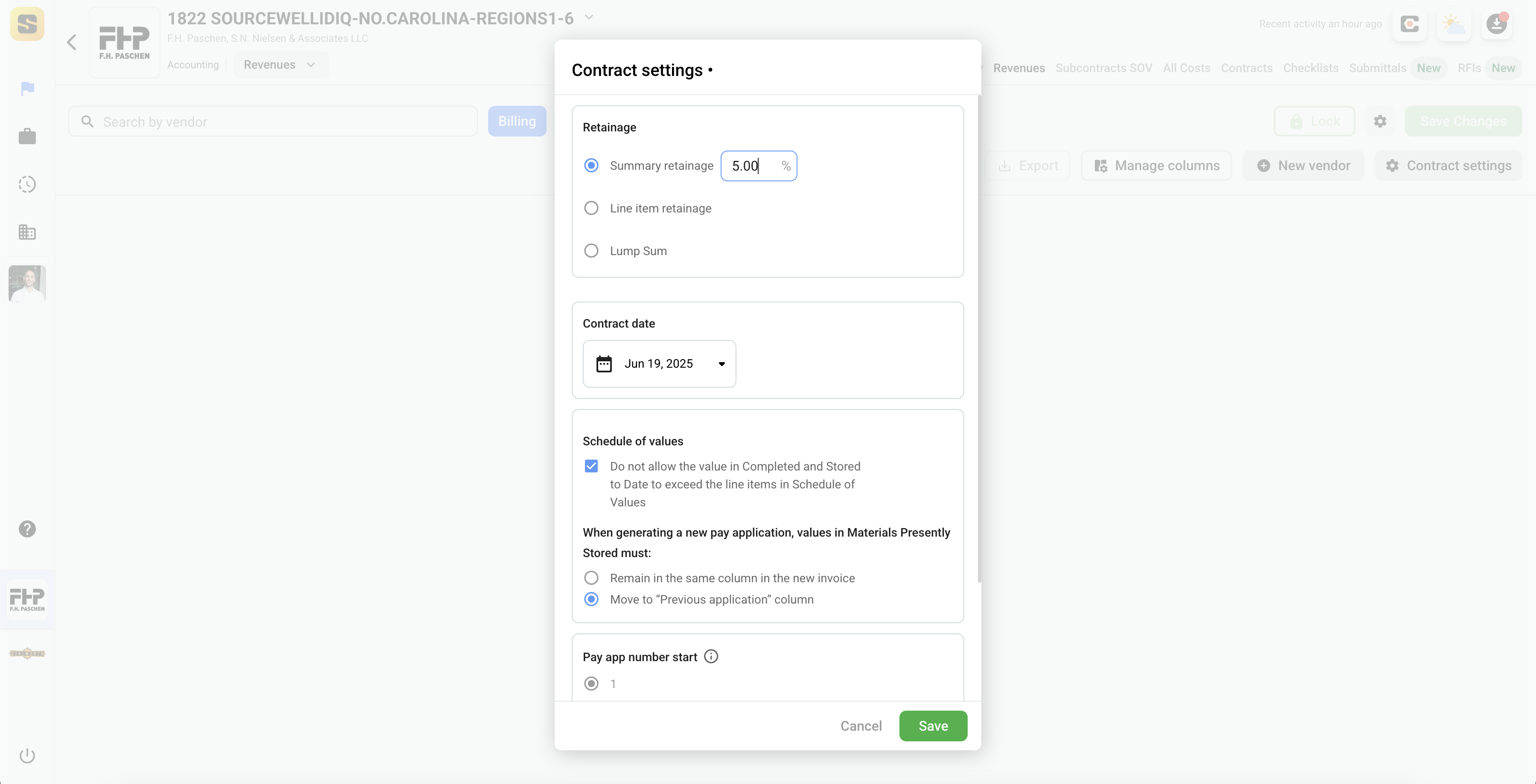Click the info icon by Pay app number start
The image size is (1536, 784).
point(711,656)
